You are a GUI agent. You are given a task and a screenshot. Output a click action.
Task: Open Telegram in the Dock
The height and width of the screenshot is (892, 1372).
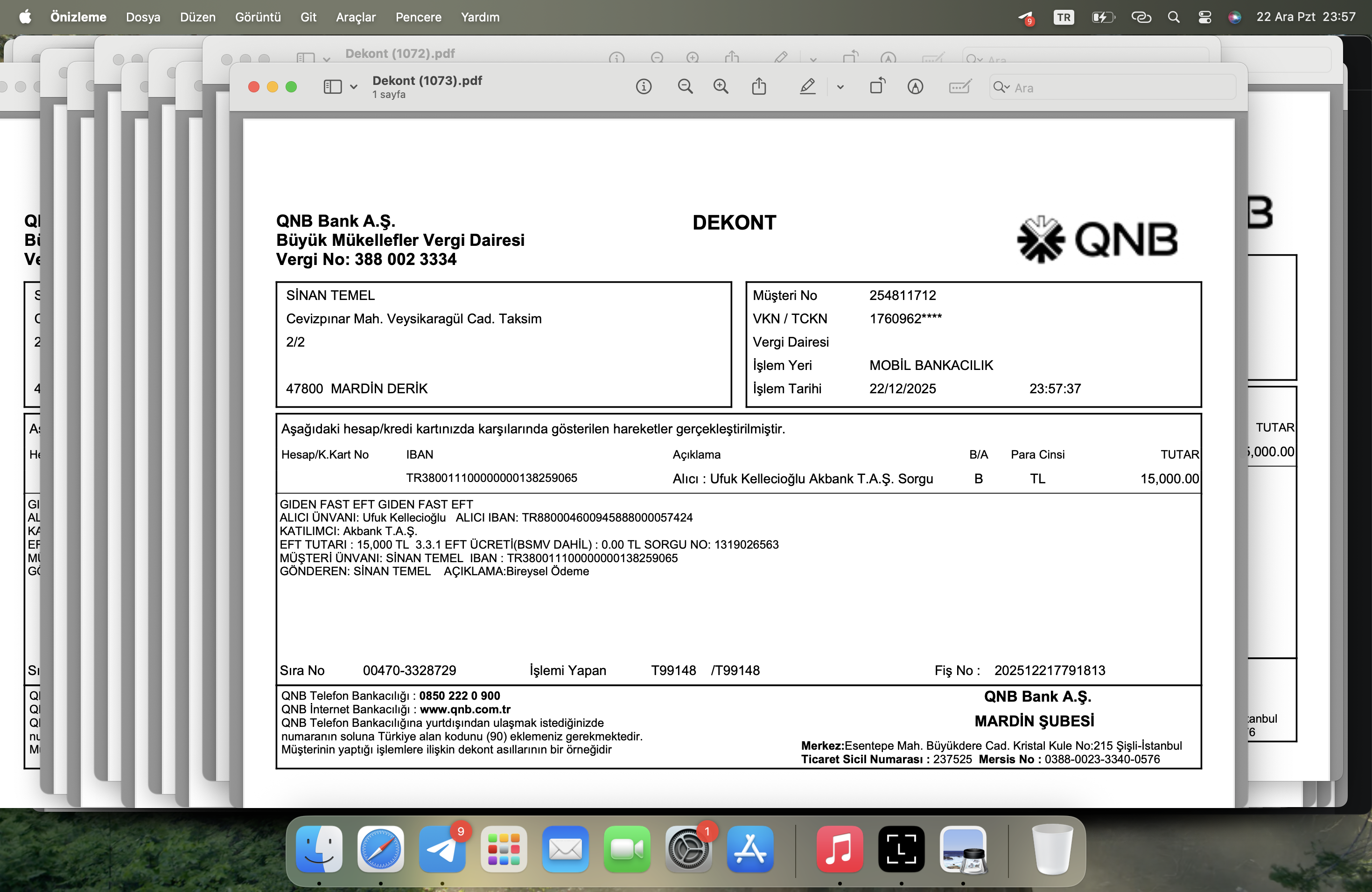pyautogui.click(x=442, y=849)
